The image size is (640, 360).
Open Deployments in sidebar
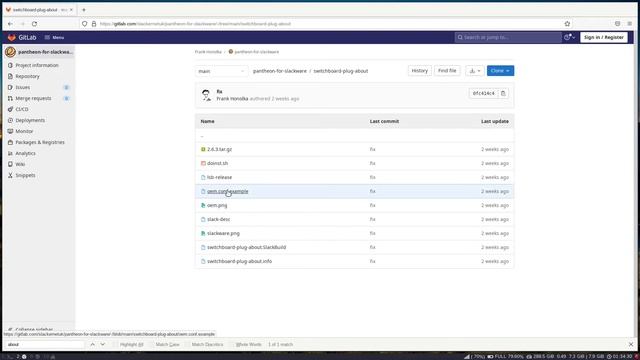pyautogui.click(x=30, y=120)
